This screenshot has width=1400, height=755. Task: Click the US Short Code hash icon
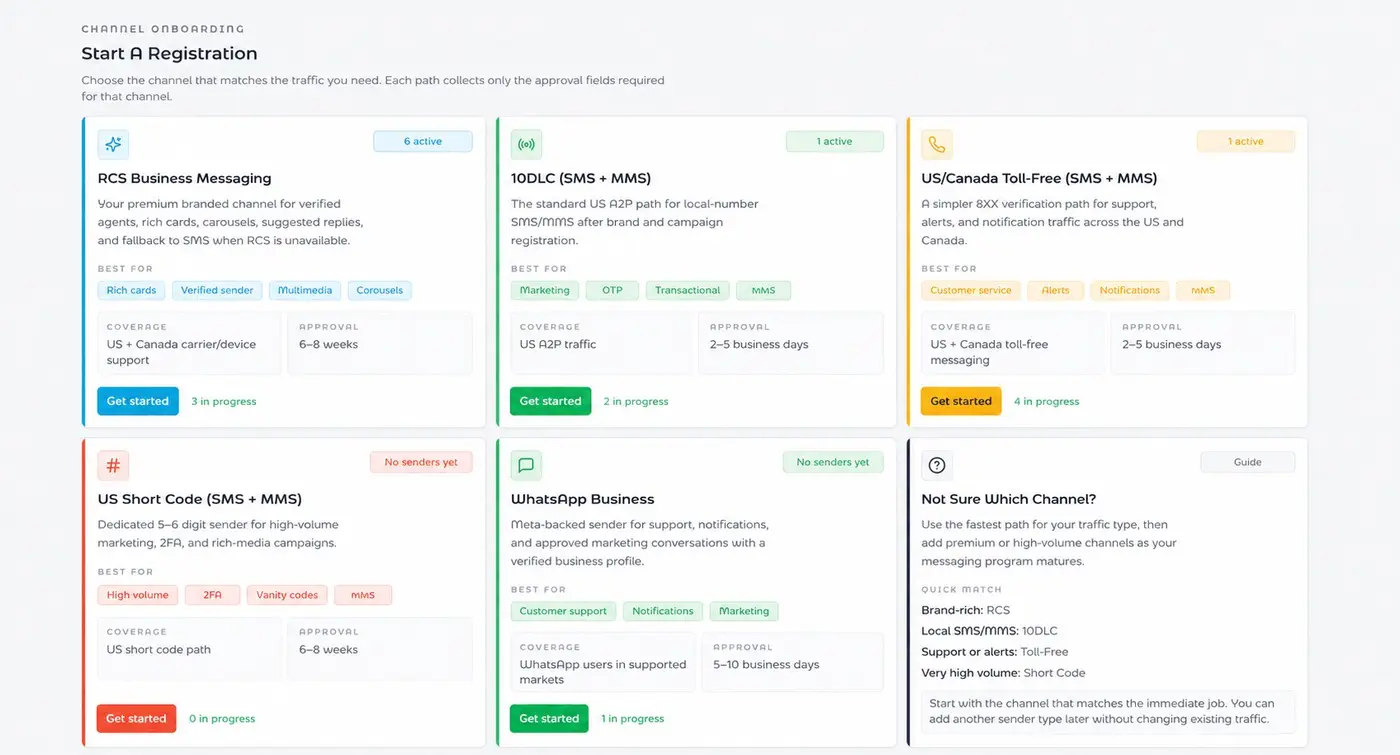(113, 465)
